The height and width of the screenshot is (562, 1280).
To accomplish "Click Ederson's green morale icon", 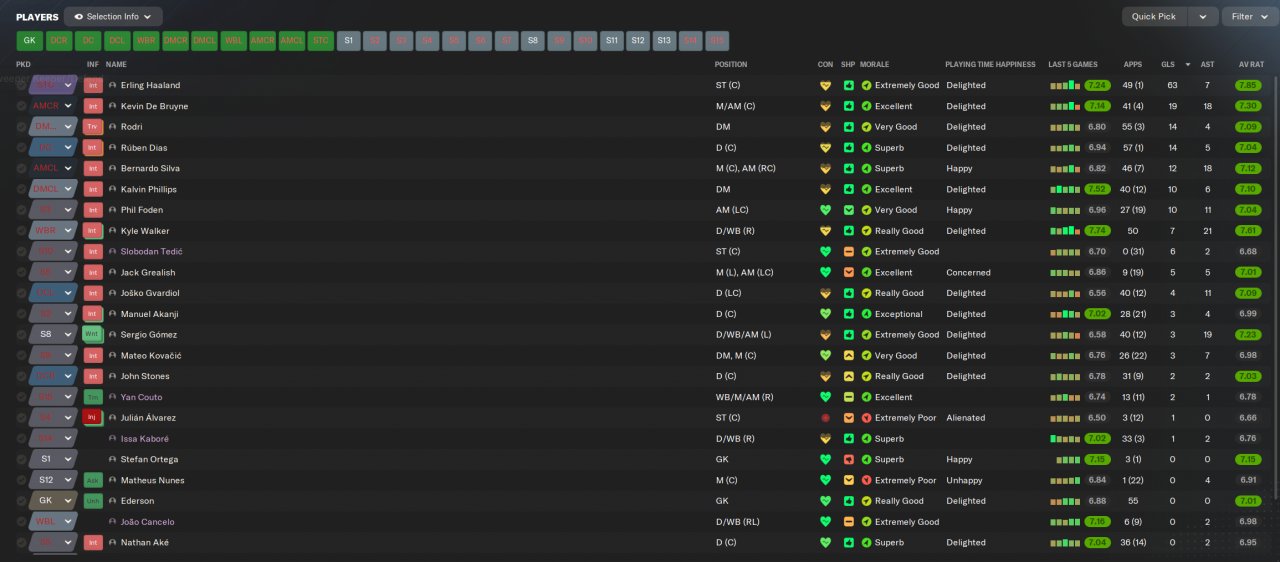I will (x=866, y=501).
